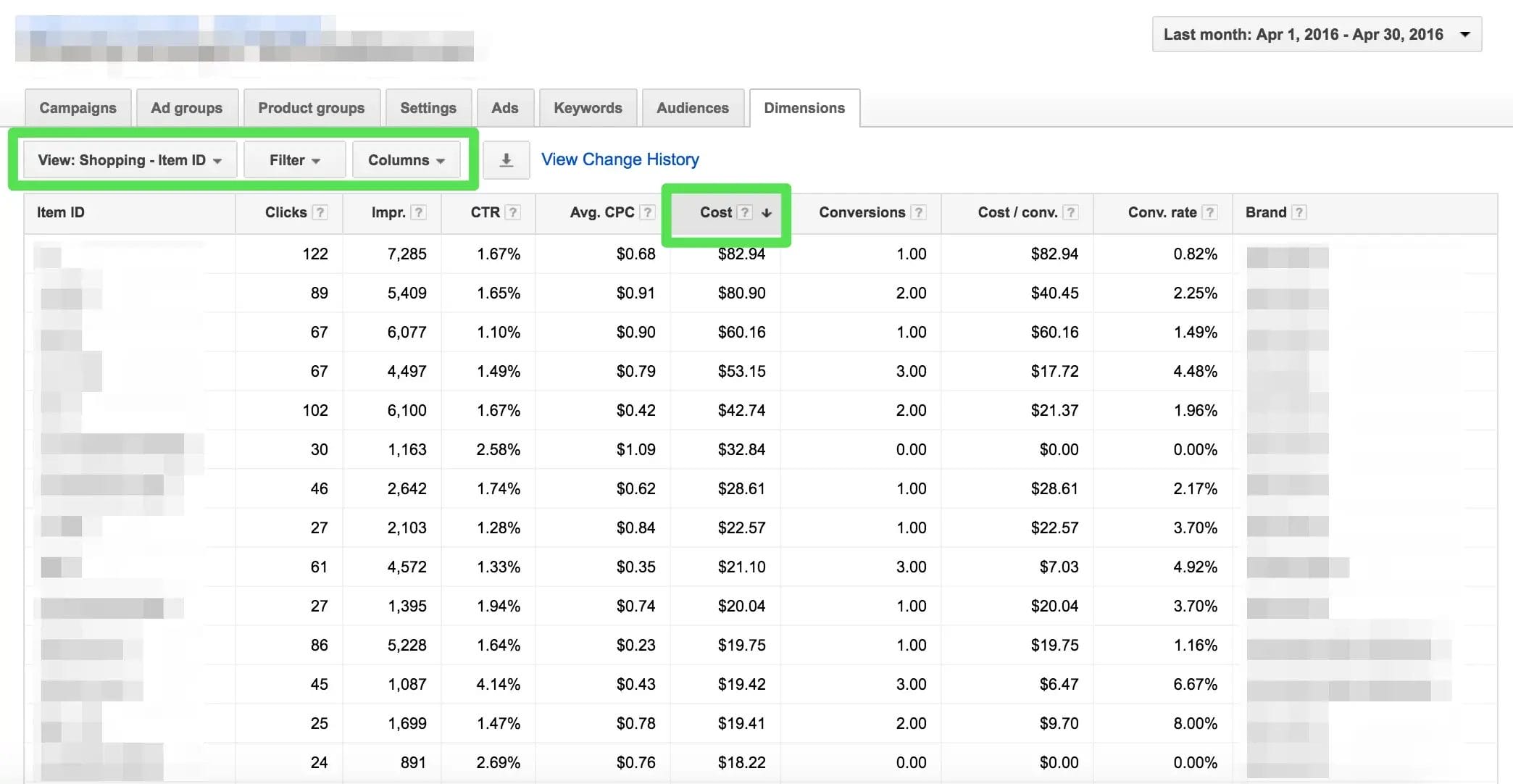Click help icon next to Clicks header

click(x=320, y=212)
